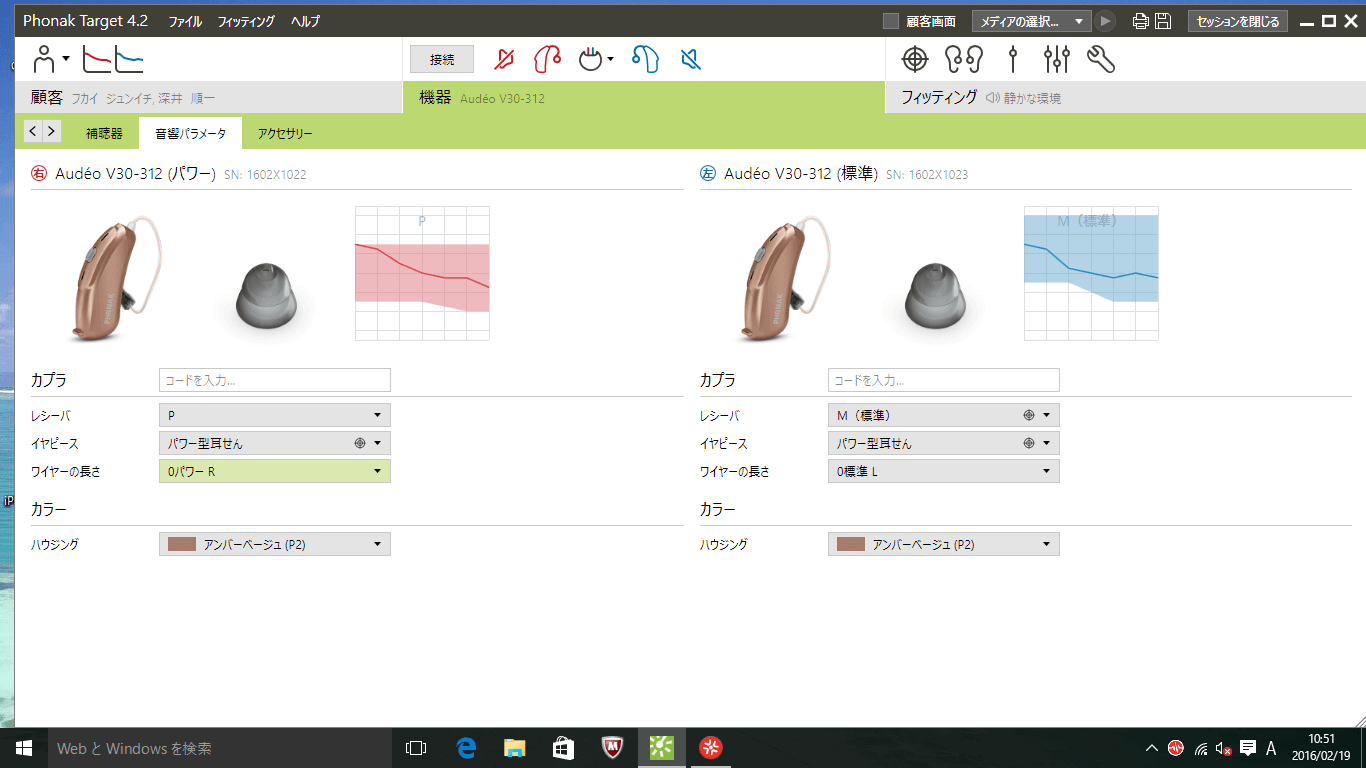Image resolution: width=1366 pixels, height=768 pixels.
Task: Open the feedback test target icon
Action: [915, 60]
